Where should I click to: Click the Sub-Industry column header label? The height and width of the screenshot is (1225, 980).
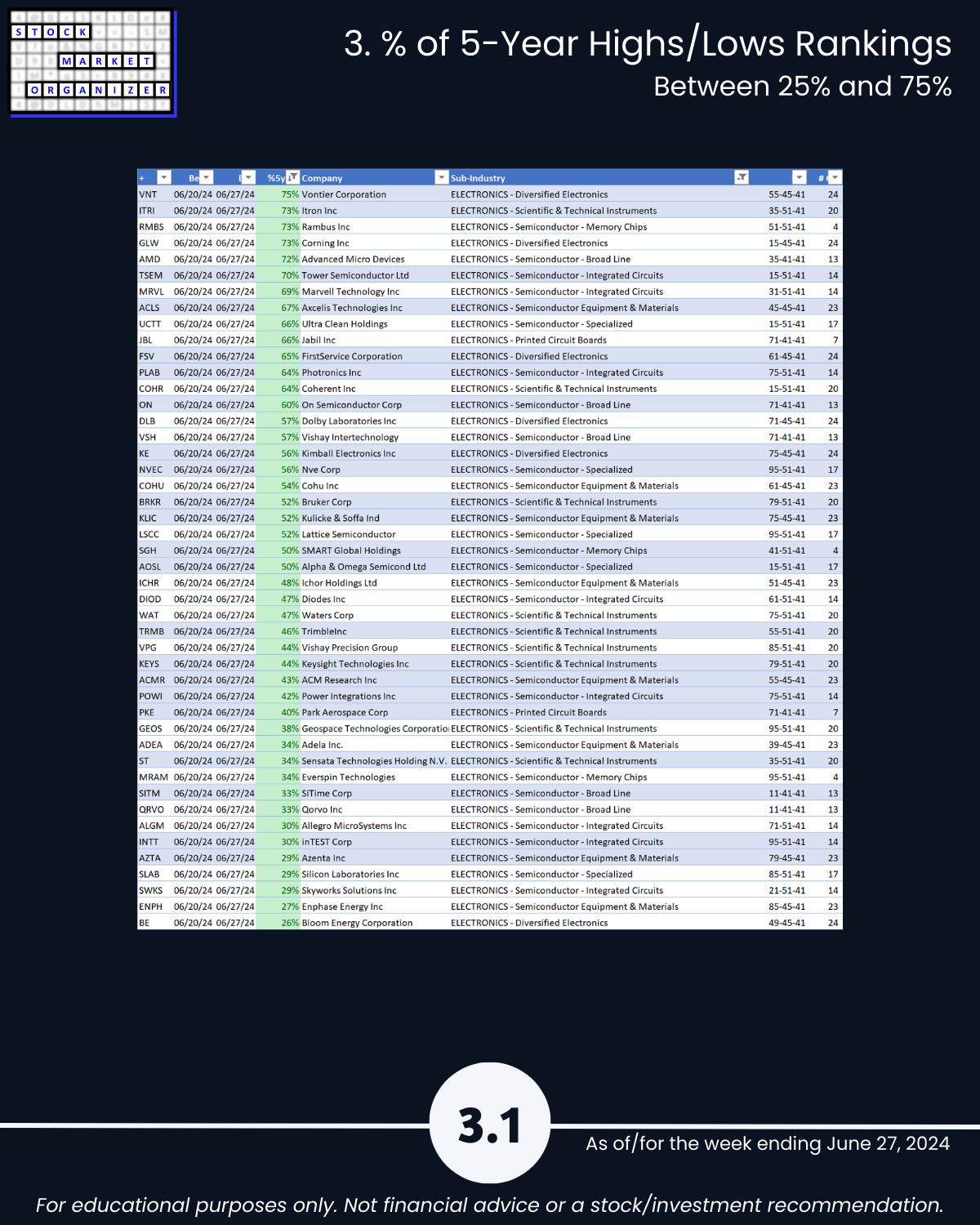click(478, 178)
